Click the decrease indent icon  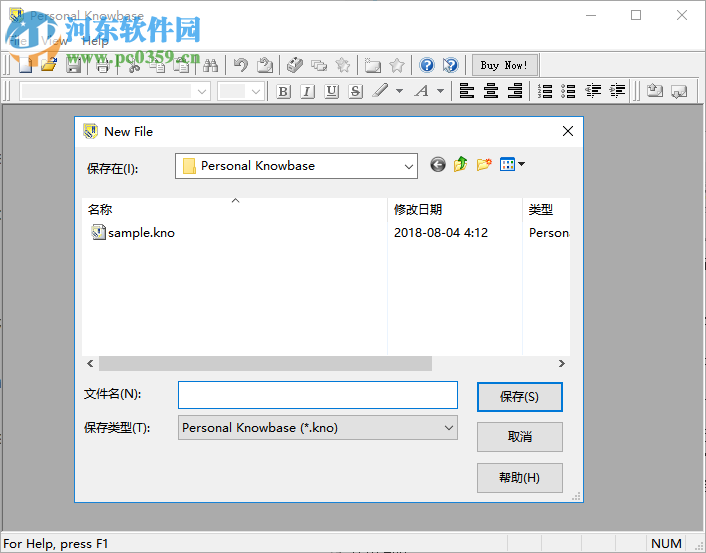(593, 91)
